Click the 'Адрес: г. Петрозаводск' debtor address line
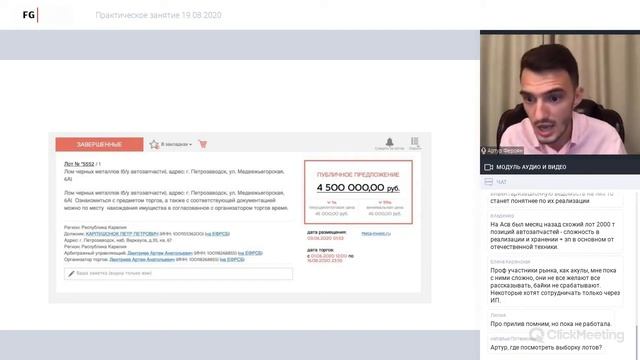Viewport: 640px width, 360px height. click(x=118, y=240)
